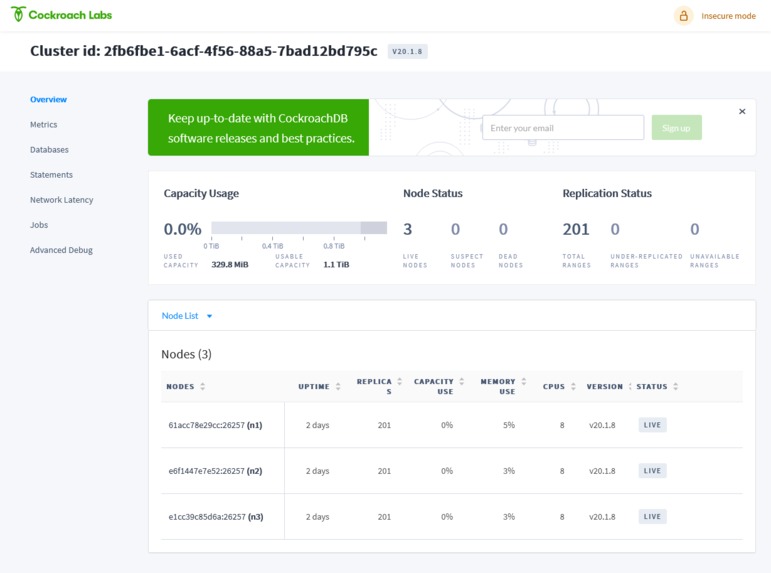Screen dimensions: 771x573
Task: Click the Cockroach Labs logo
Action: [x=61, y=15]
